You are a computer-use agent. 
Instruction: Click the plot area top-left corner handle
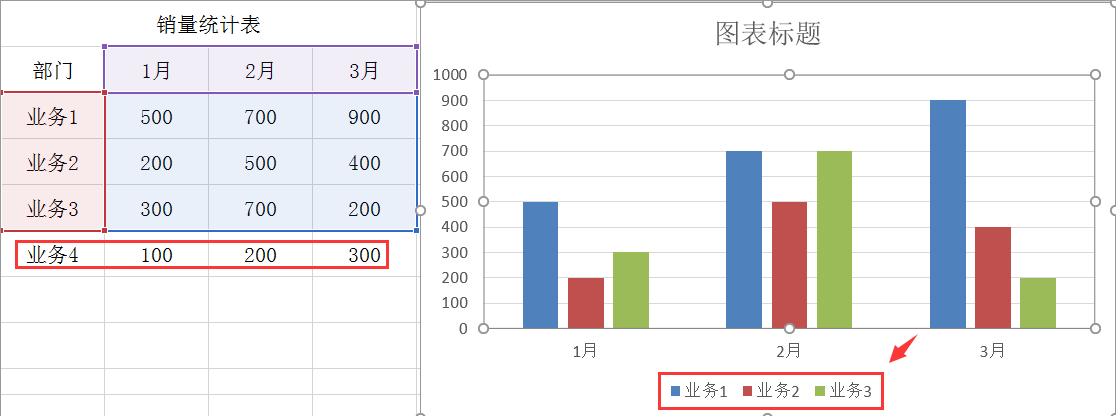click(483, 75)
